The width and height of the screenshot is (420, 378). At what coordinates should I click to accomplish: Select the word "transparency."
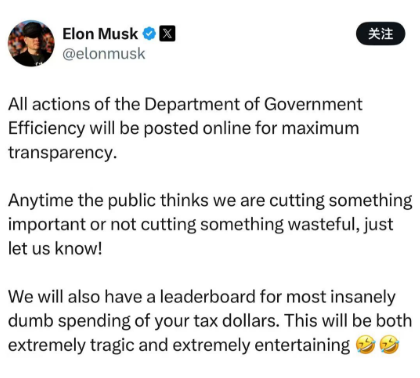tap(63, 153)
